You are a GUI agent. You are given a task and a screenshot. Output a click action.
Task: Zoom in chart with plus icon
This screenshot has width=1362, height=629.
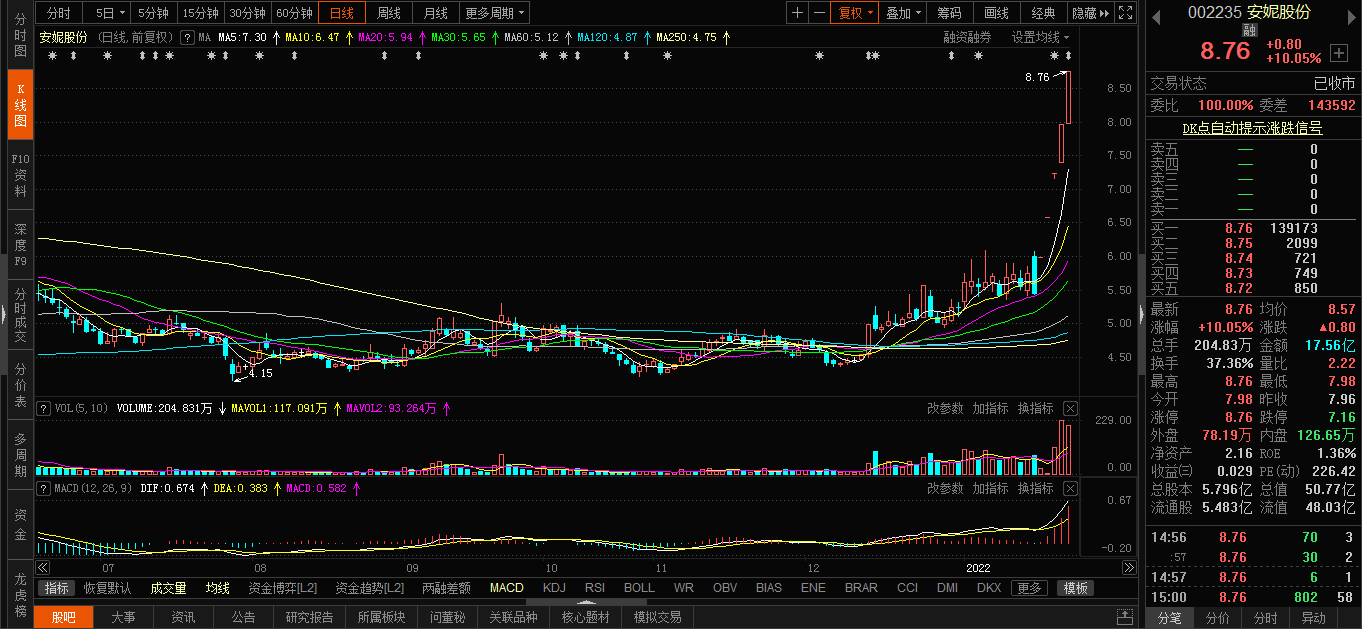tap(797, 13)
